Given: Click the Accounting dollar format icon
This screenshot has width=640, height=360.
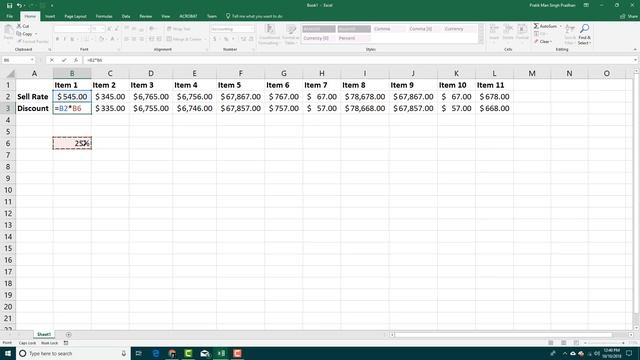Looking at the screenshot, I should click(215, 39).
